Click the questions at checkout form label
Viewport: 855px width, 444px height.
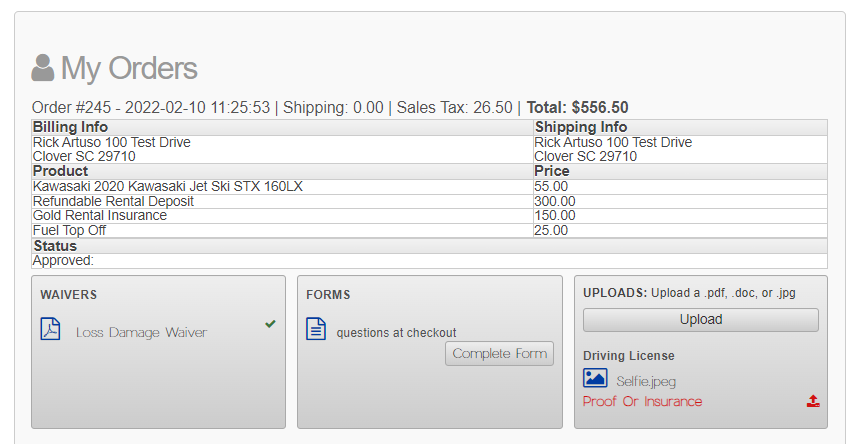396,333
